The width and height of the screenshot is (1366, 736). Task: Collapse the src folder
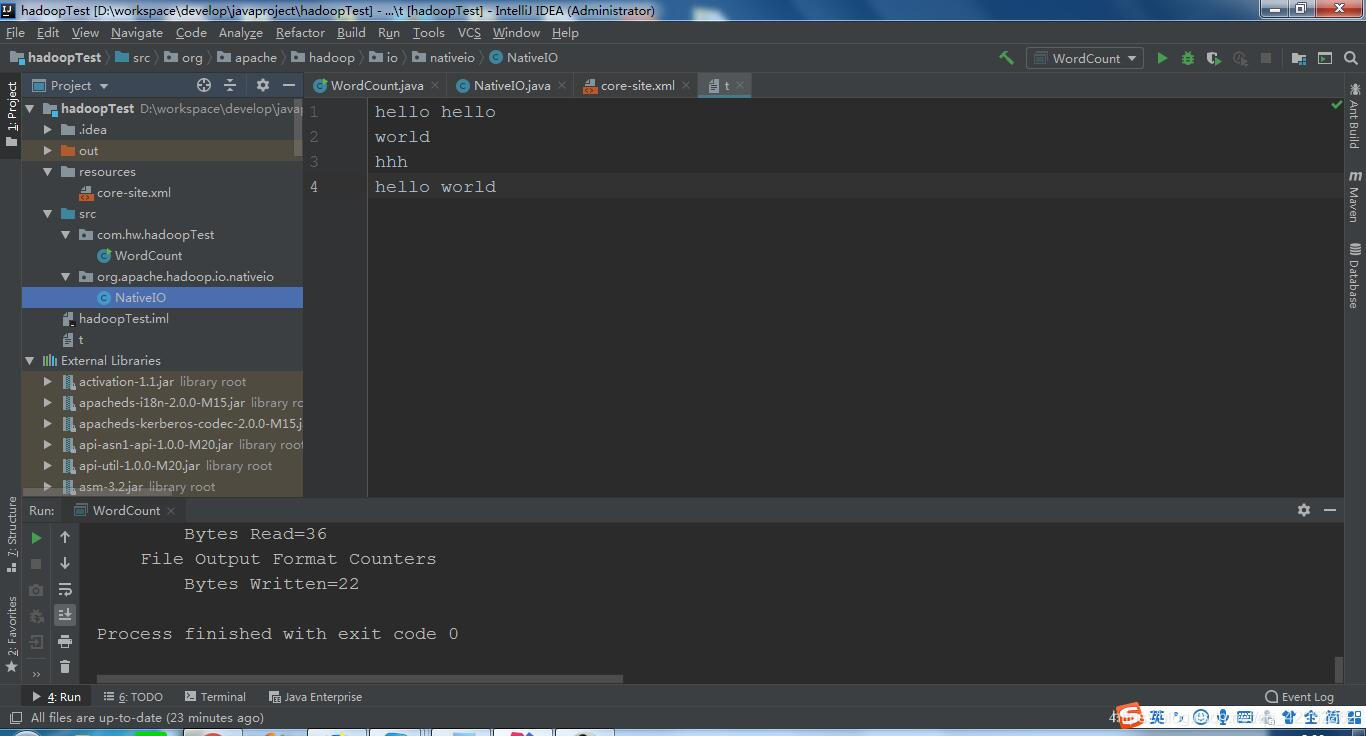click(x=48, y=213)
